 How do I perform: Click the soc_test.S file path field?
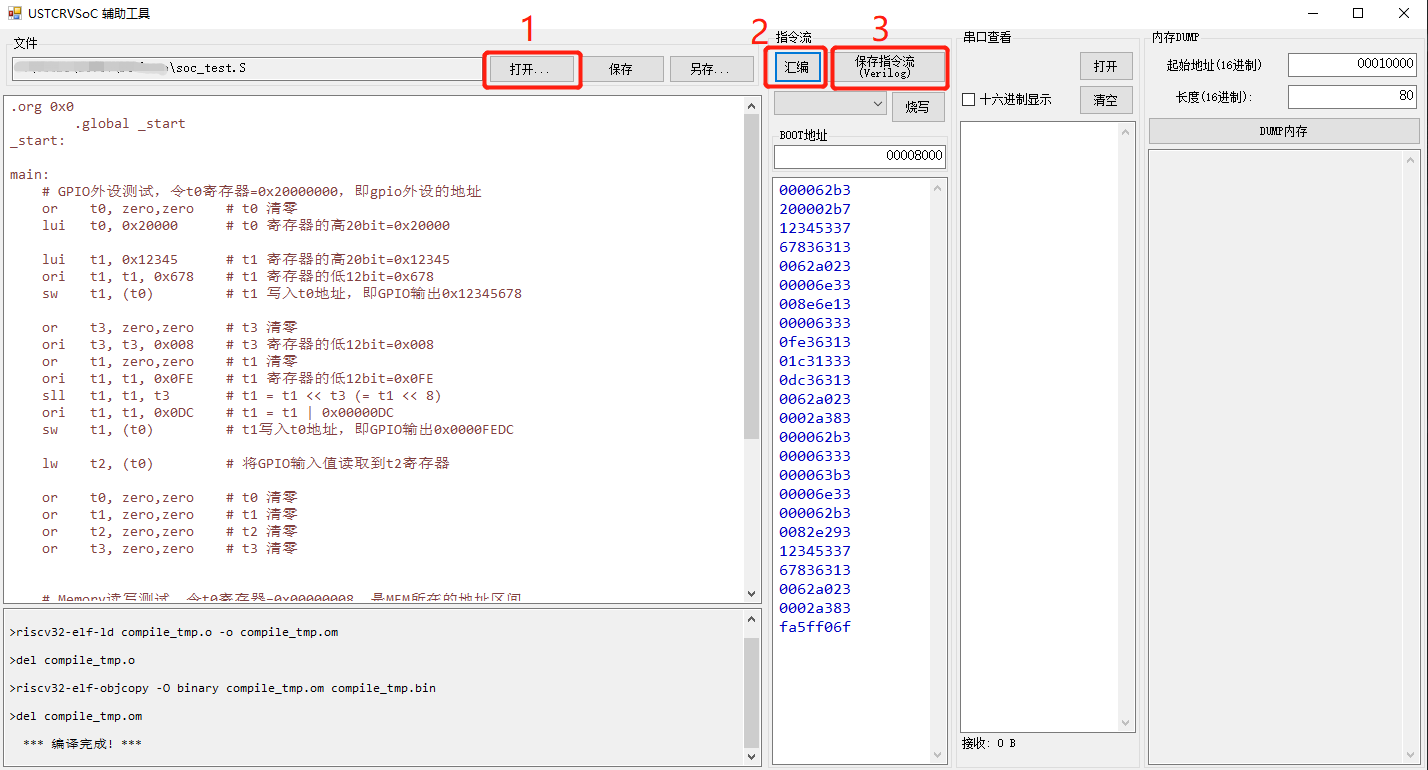pos(247,68)
